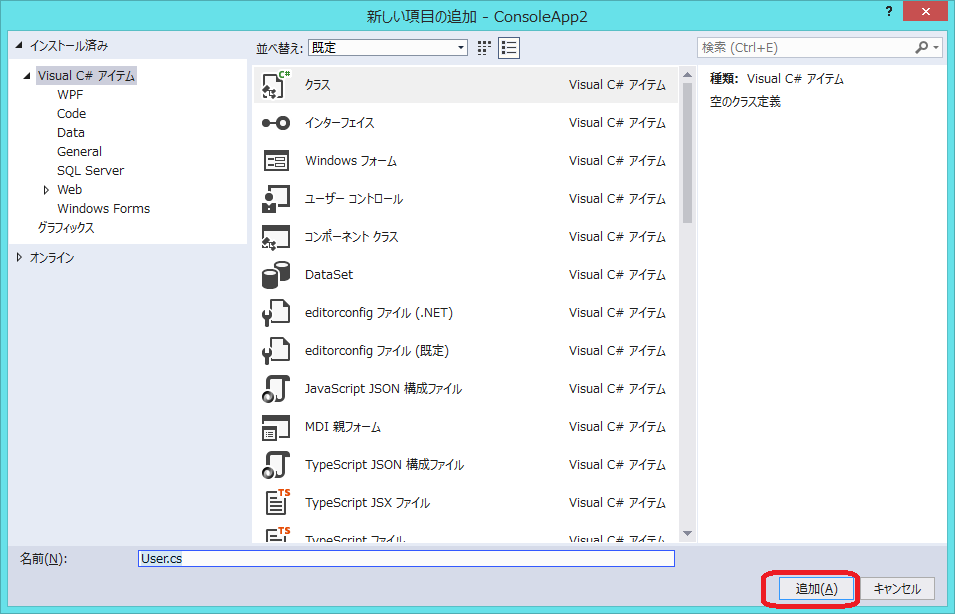Switch to medium icon view
955x614 pixels.
[x=483, y=47]
